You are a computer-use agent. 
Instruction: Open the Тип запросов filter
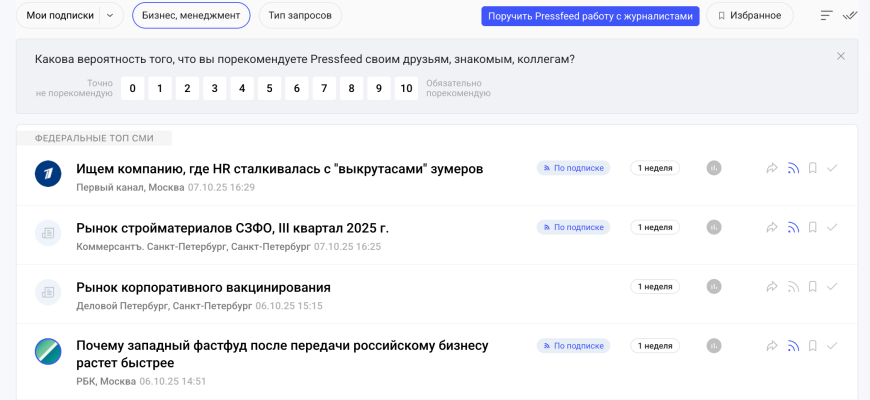(300, 16)
